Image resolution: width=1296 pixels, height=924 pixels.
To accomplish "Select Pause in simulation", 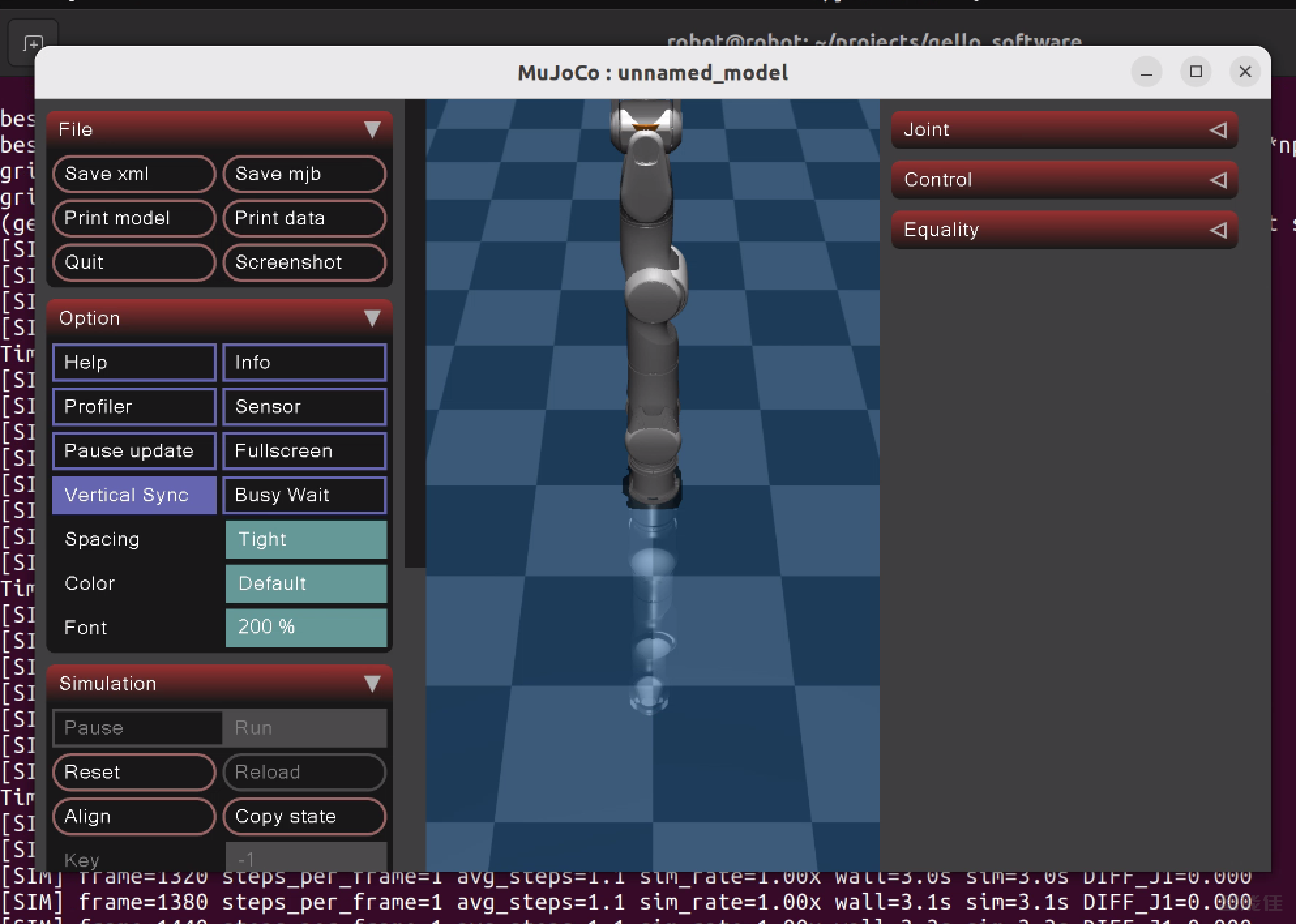I will [138, 728].
